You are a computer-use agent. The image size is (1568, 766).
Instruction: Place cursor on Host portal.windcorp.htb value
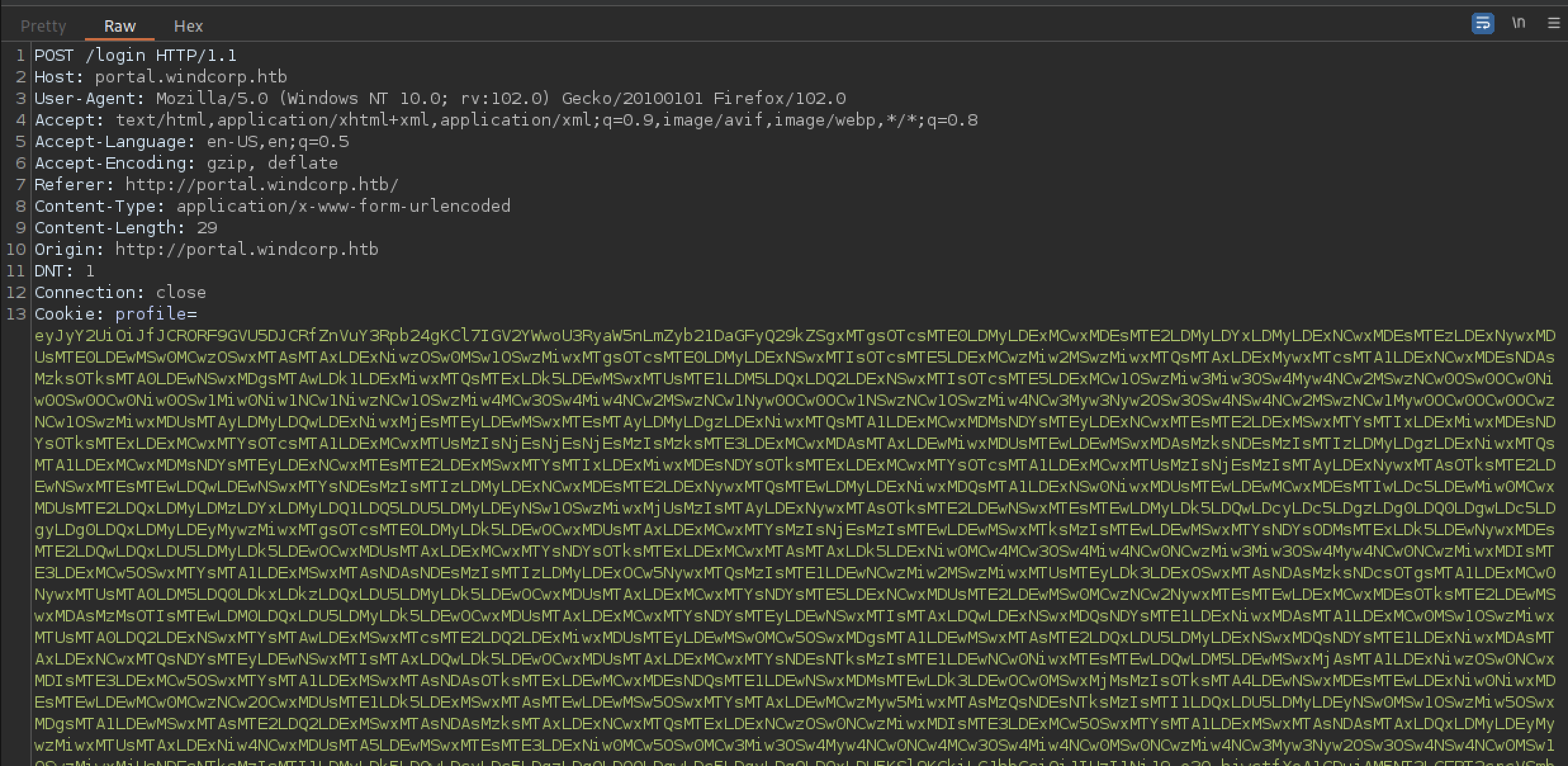coord(190,77)
